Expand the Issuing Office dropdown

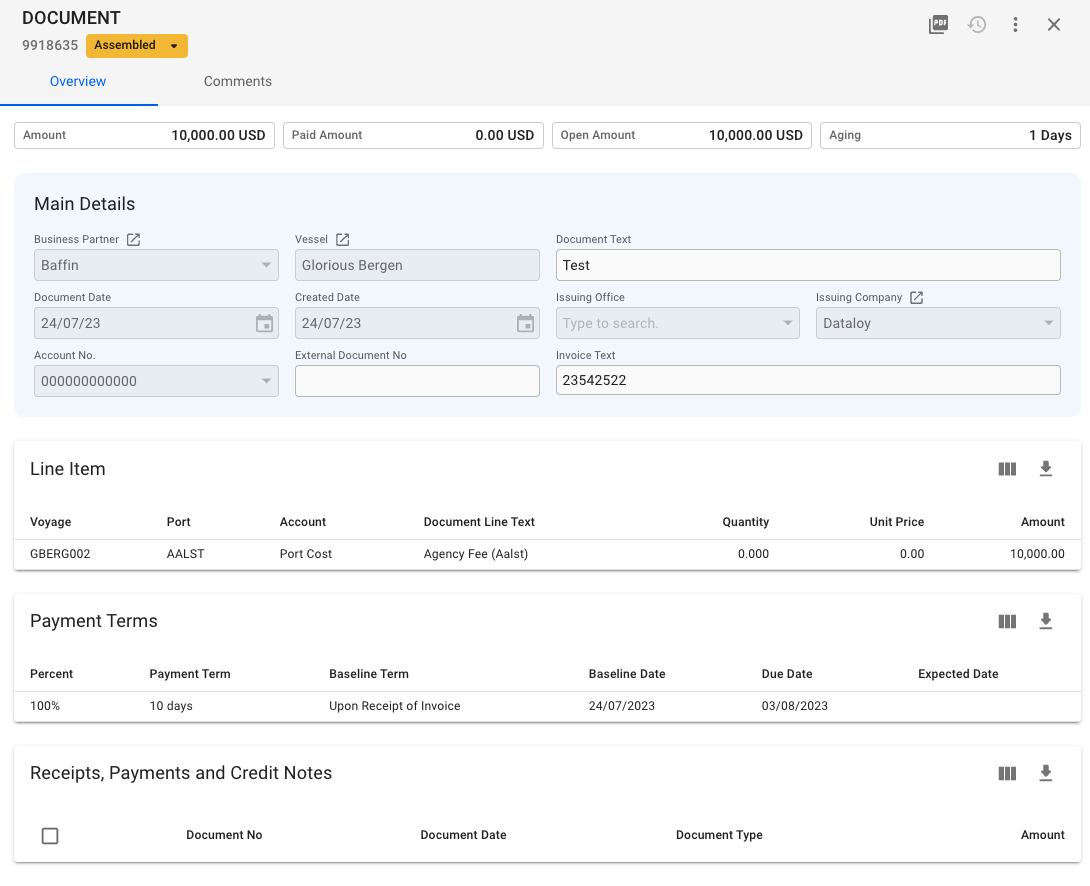pos(787,323)
